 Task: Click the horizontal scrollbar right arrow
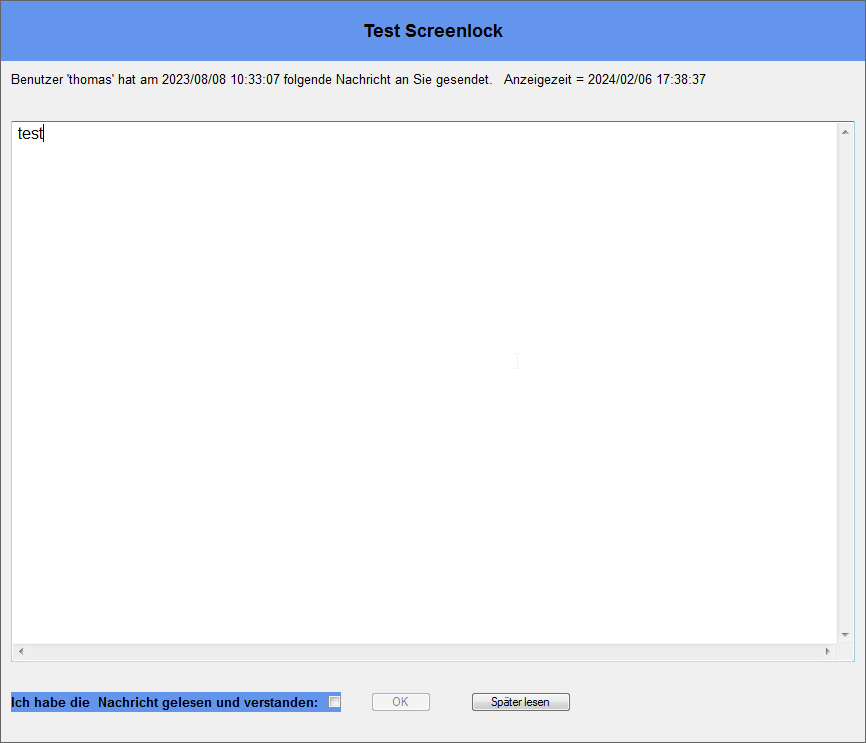[x=827, y=651]
